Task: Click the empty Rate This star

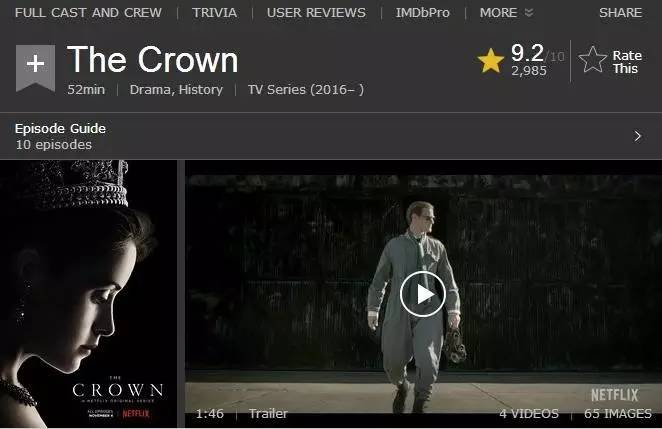Action: pos(592,60)
